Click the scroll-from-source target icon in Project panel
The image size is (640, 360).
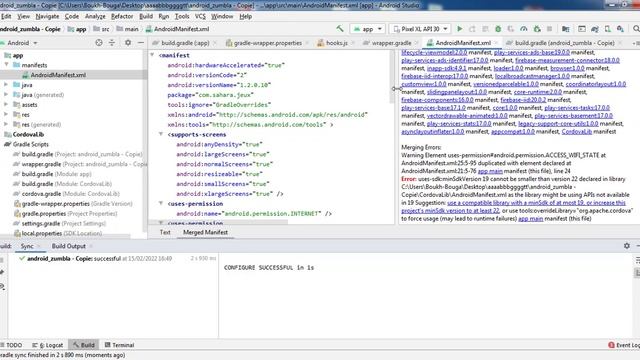tap(99, 42)
